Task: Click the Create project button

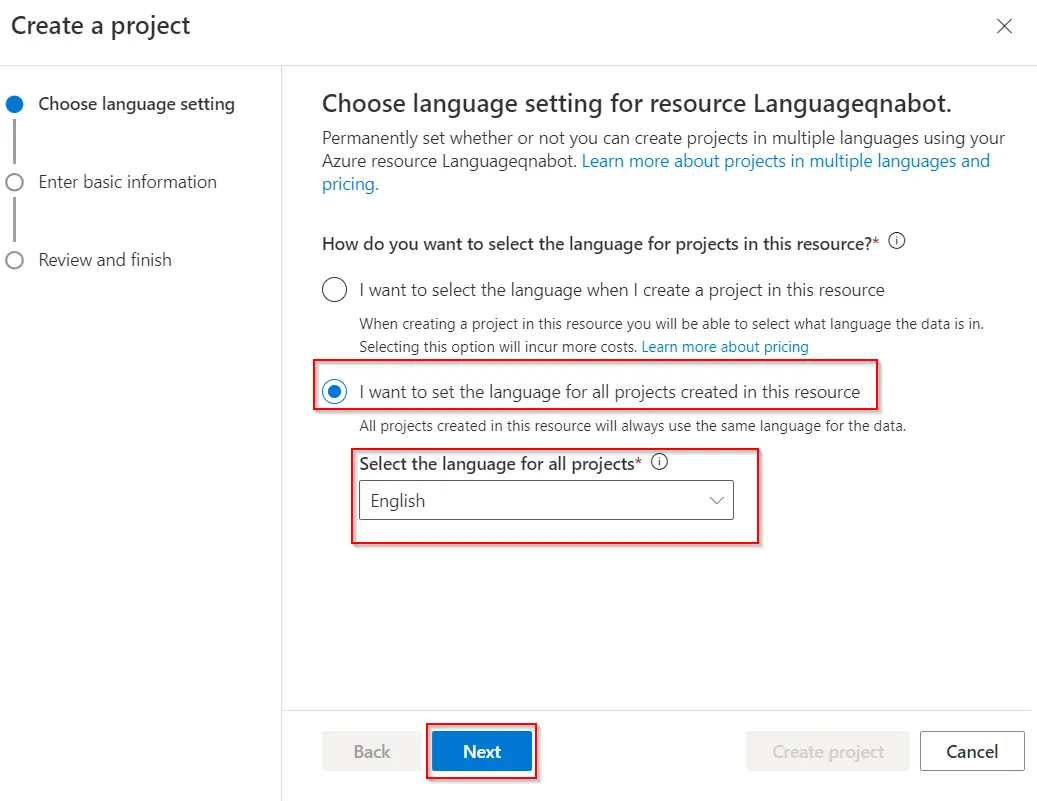Action: (828, 751)
